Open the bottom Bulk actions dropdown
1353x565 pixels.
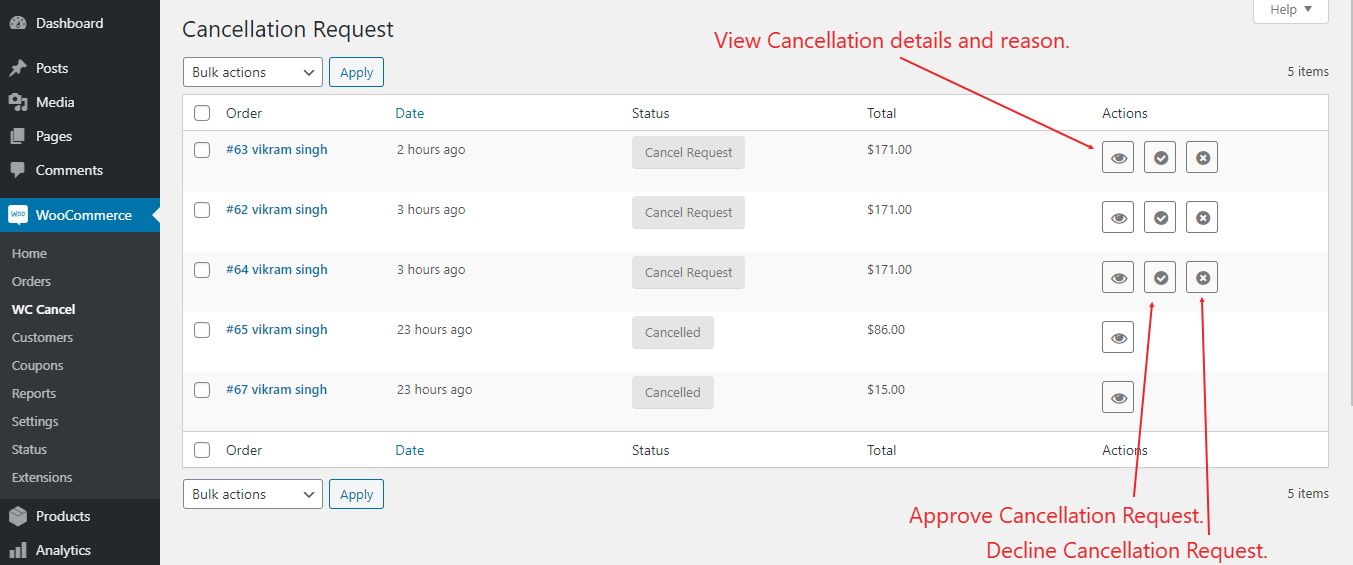point(253,494)
